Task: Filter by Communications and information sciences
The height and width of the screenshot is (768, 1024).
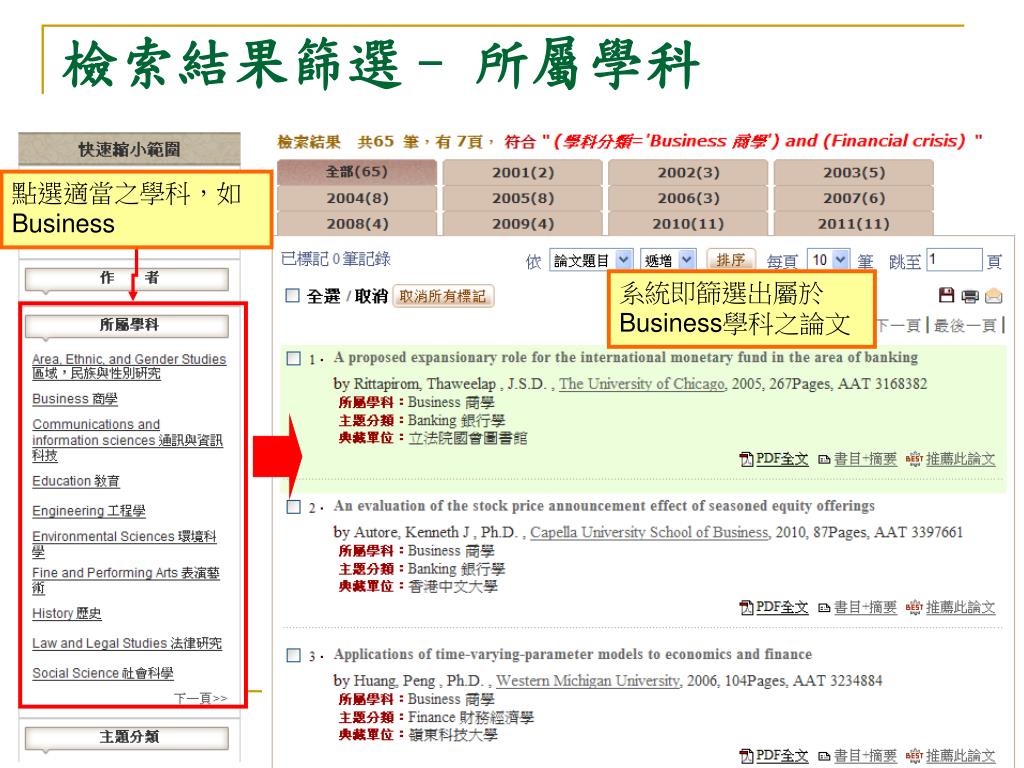Action: [127, 440]
